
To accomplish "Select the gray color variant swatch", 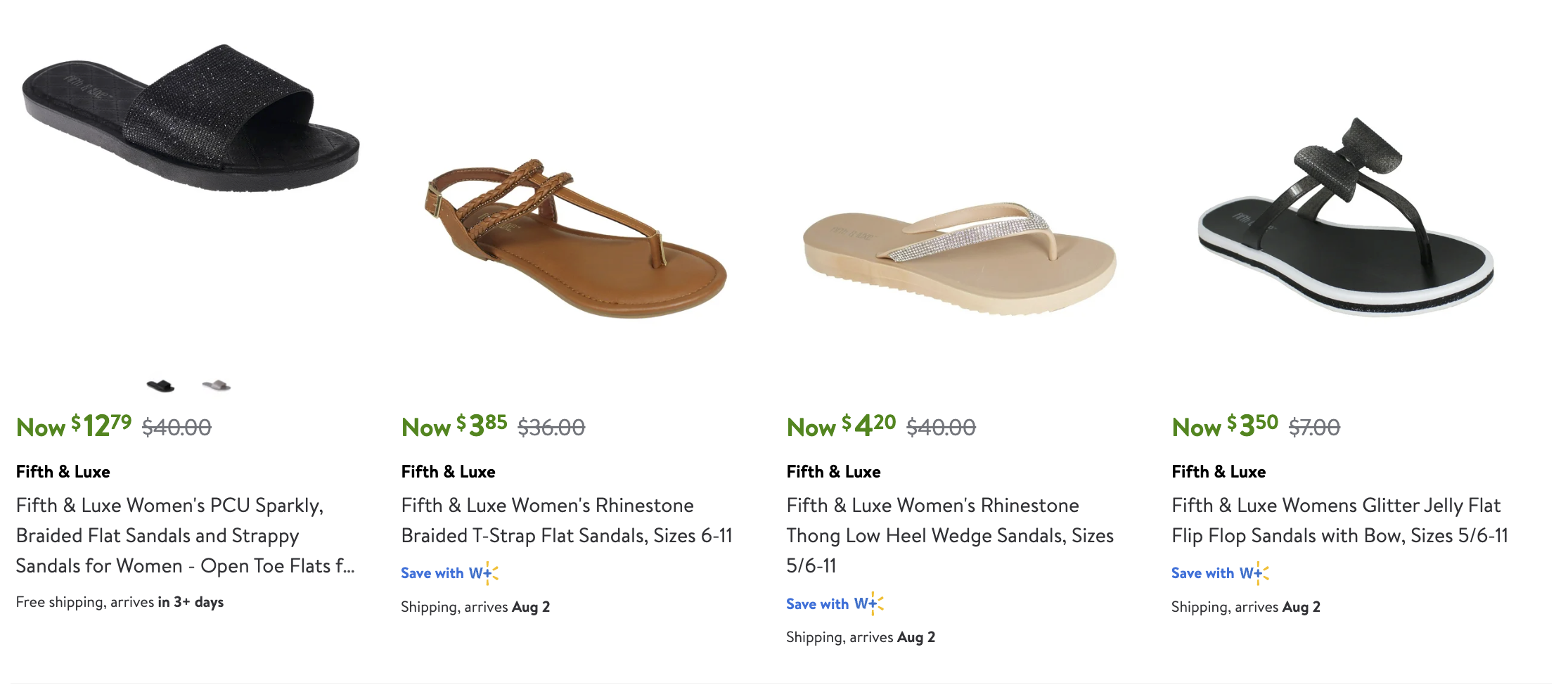I will [217, 385].
